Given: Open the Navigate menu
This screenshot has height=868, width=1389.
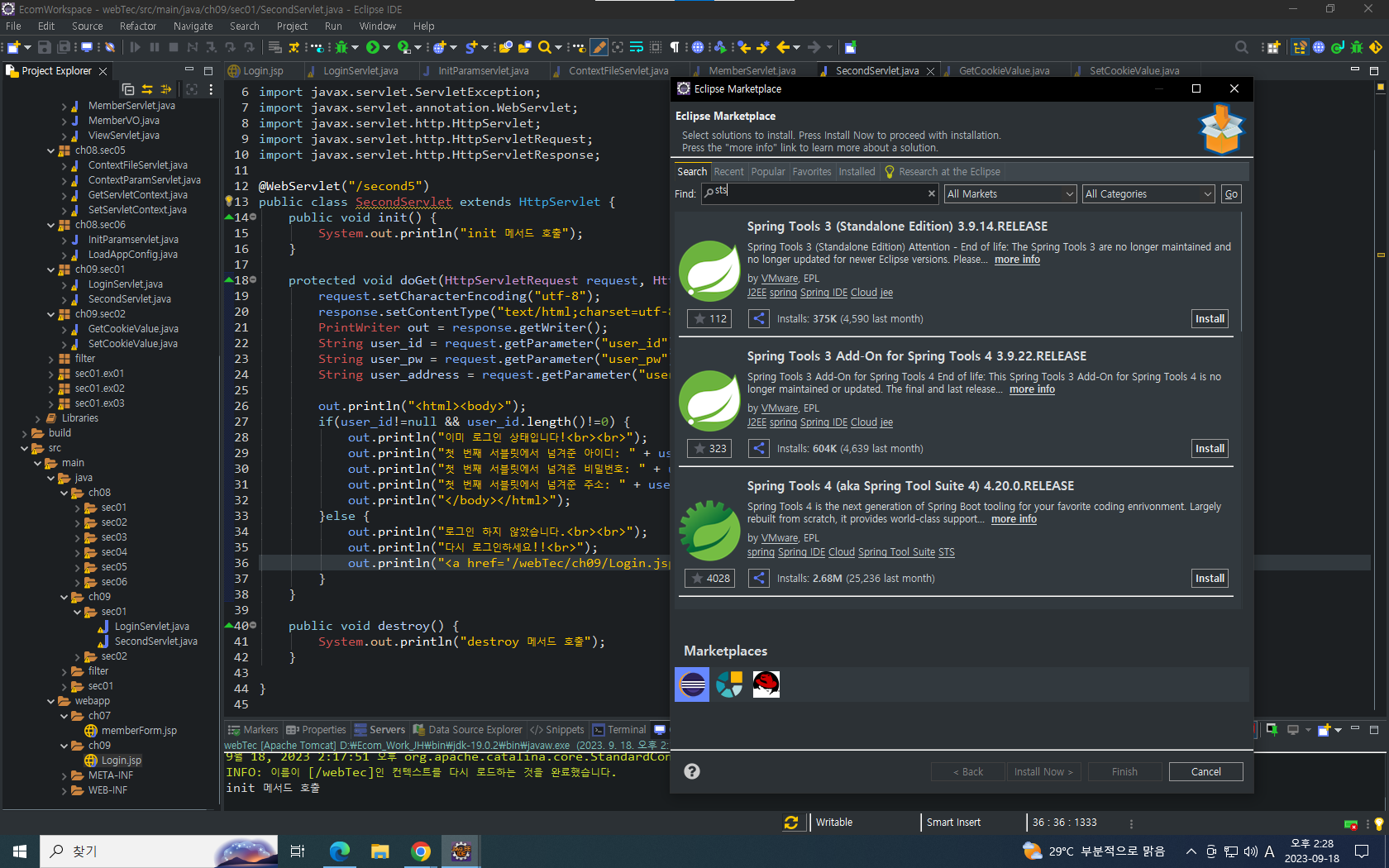Looking at the screenshot, I should 193,26.
